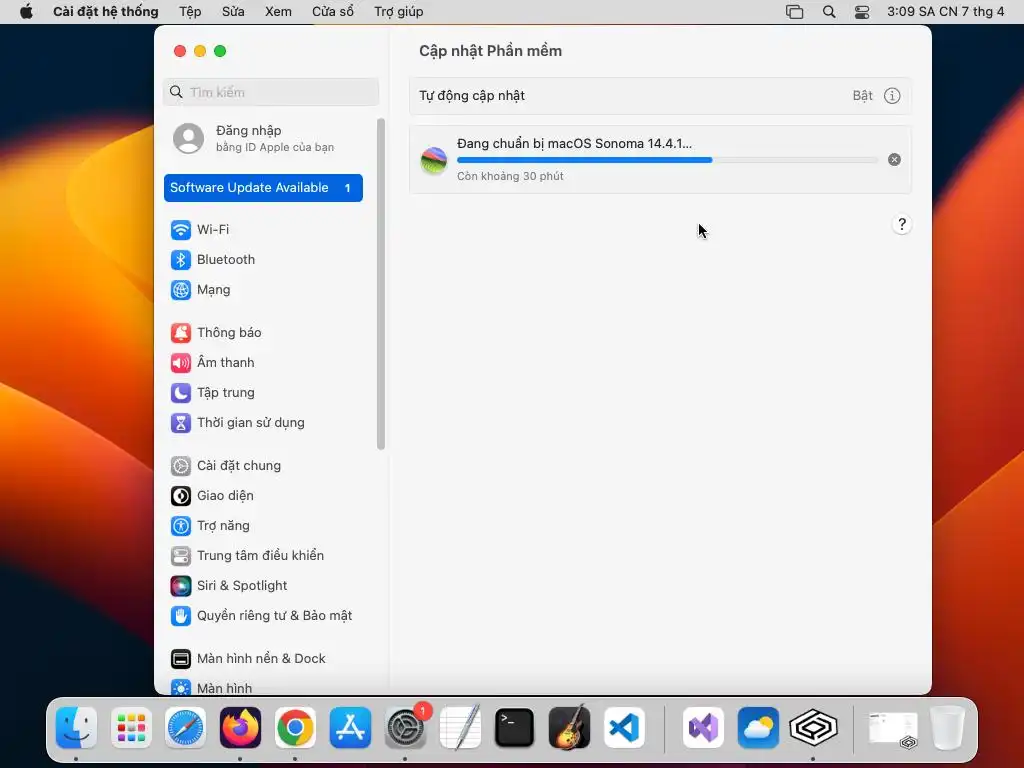Launch Safari from the Dock

tap(185, 728)
